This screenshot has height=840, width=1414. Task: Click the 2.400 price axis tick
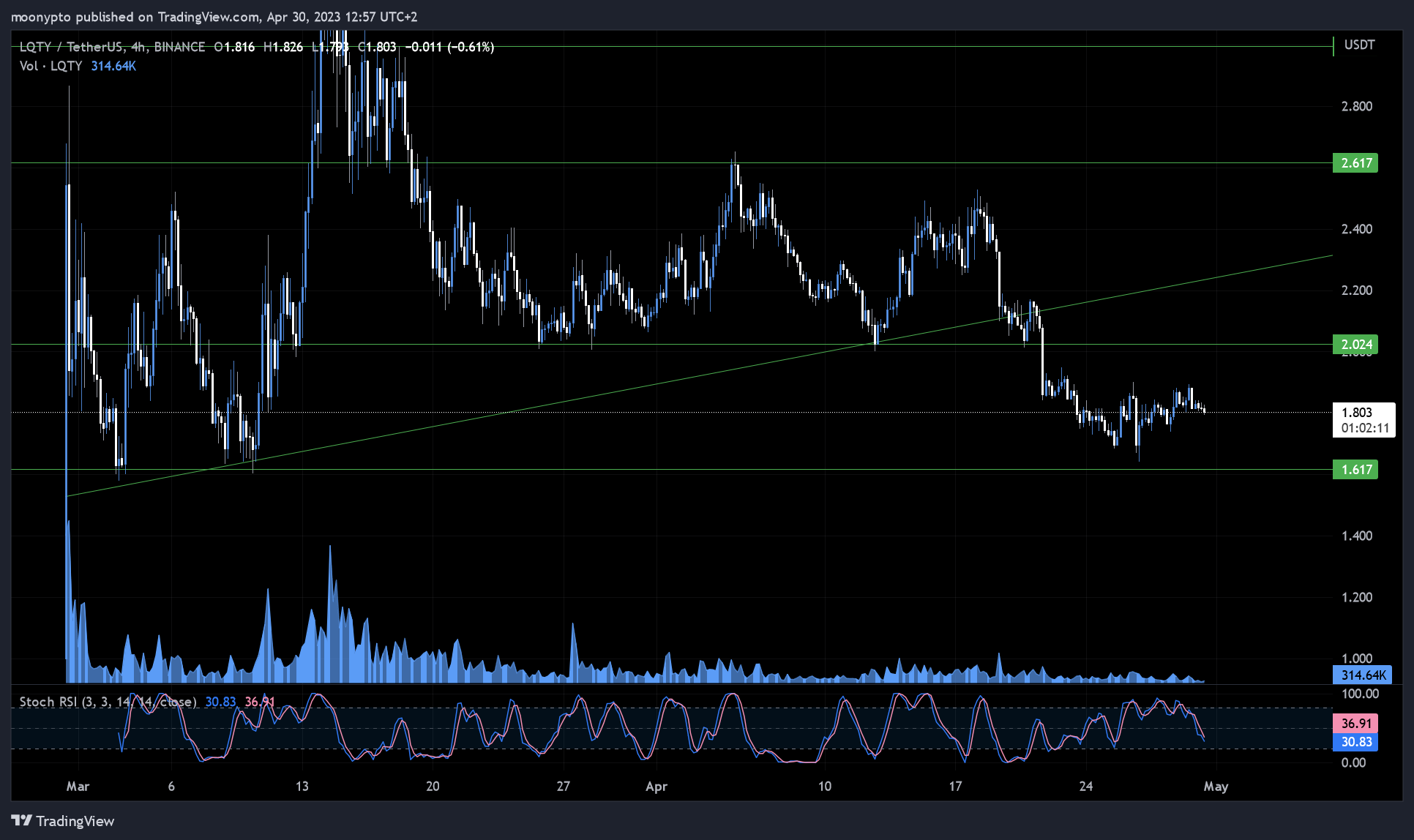tap(1356, 230)
